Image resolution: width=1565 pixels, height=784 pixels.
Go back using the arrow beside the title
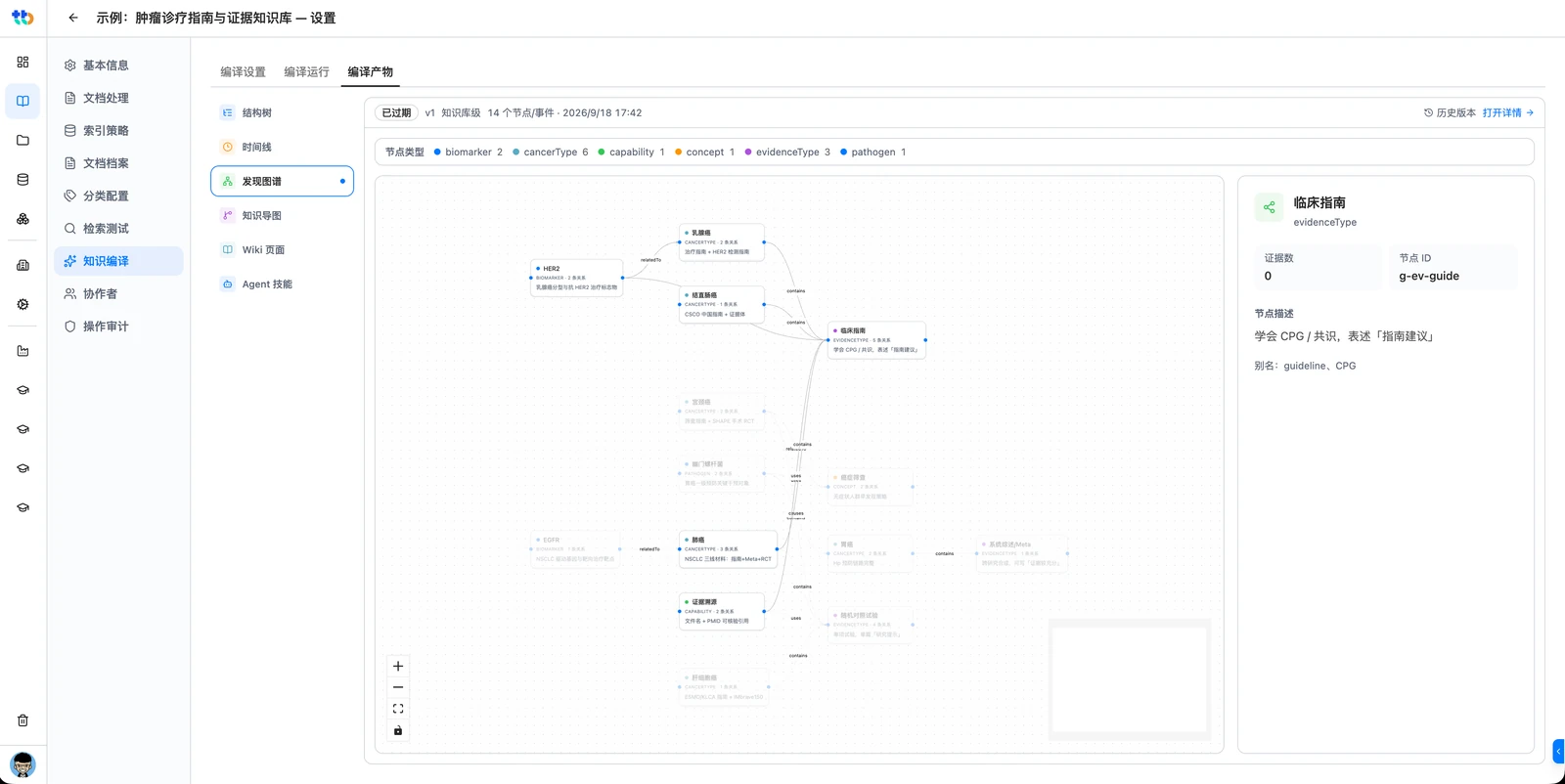point(73,18)
